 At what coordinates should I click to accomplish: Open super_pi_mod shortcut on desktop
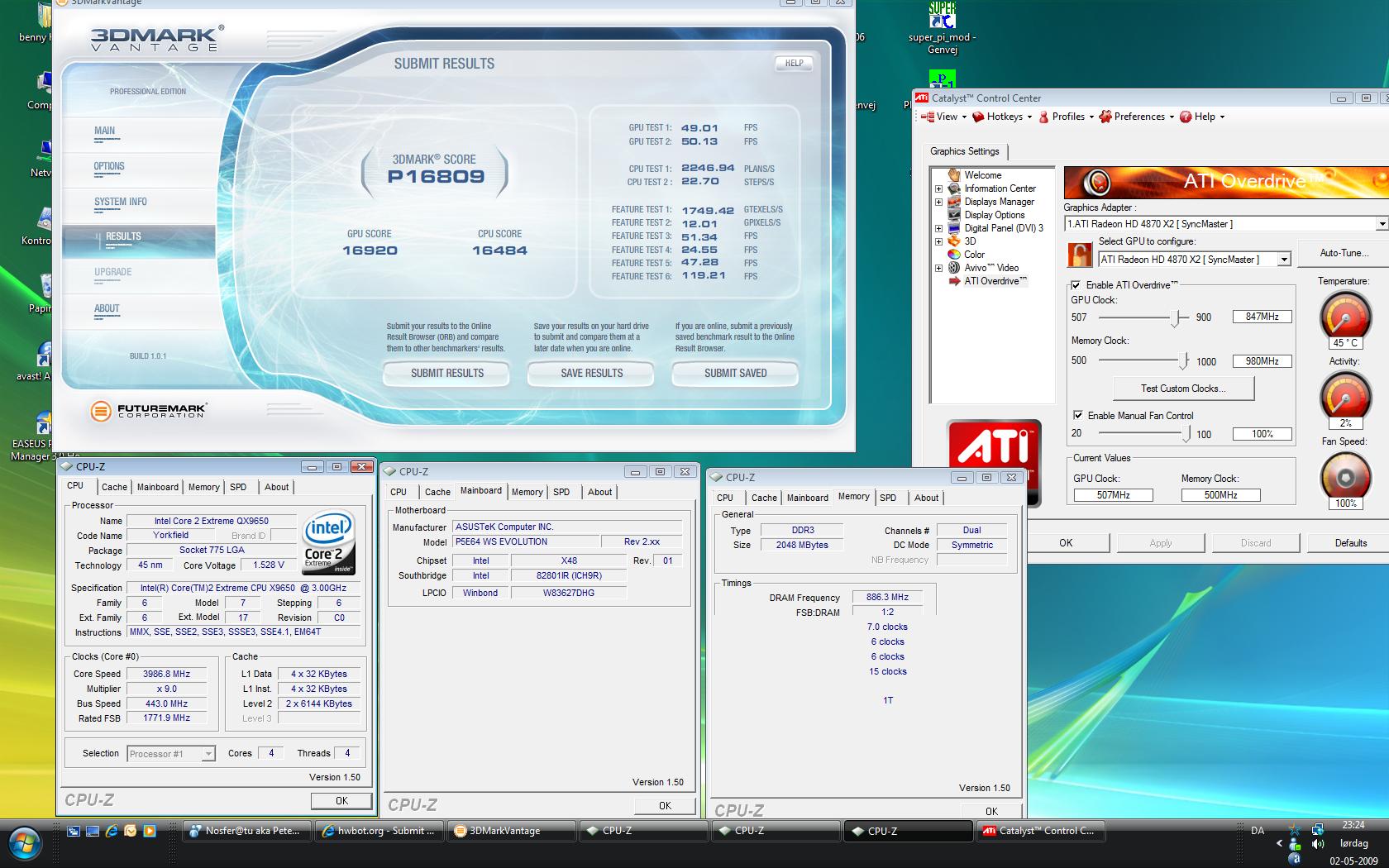943,28
